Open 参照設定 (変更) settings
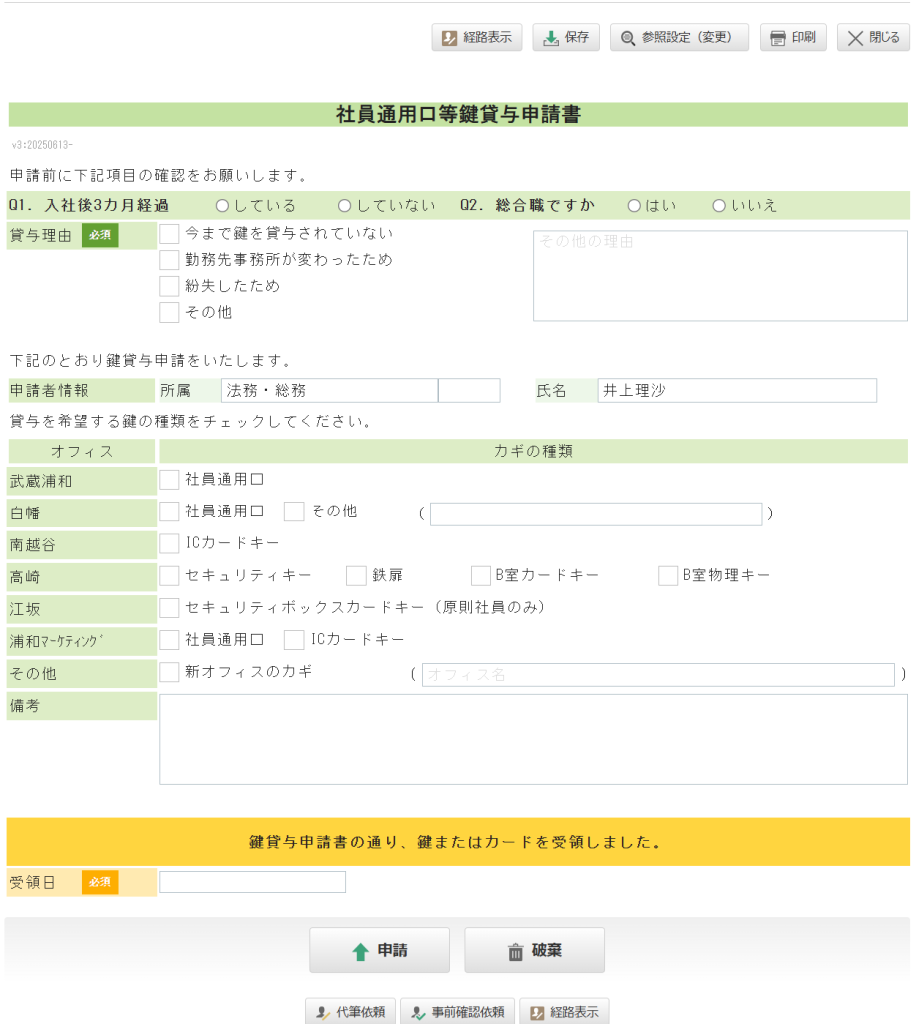 tap(680, 38)
